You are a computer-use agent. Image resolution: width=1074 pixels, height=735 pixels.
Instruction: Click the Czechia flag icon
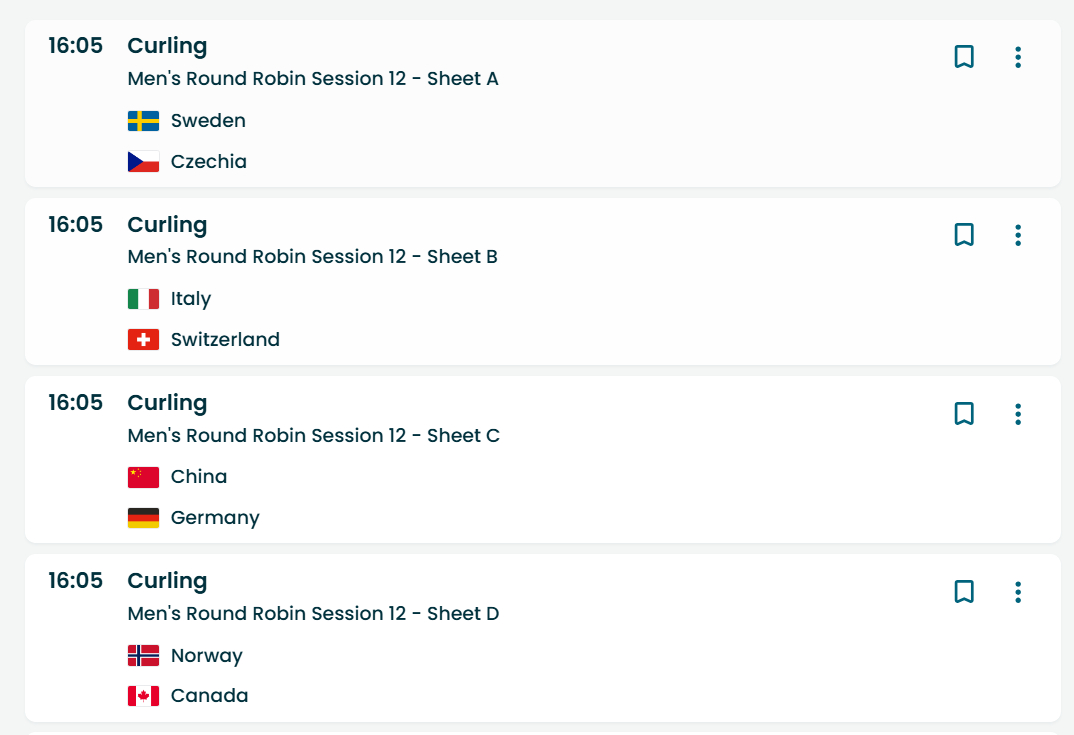tap(143, 162)
